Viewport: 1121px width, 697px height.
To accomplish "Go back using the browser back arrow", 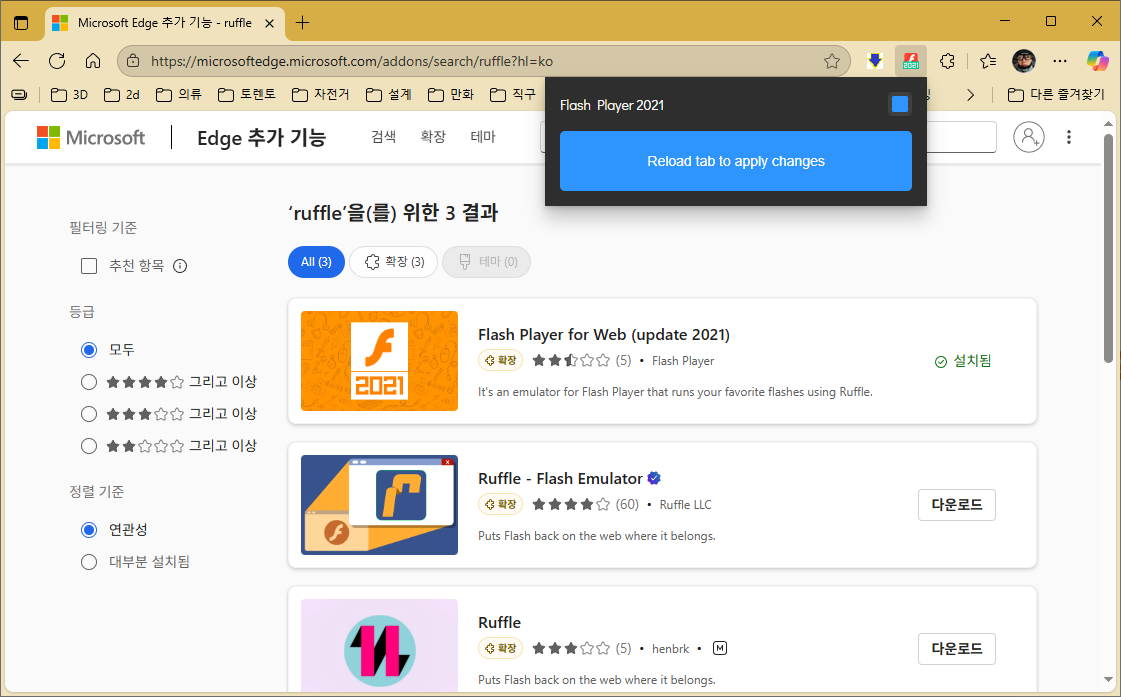I will pyautogui.click(x=21, y=61).
